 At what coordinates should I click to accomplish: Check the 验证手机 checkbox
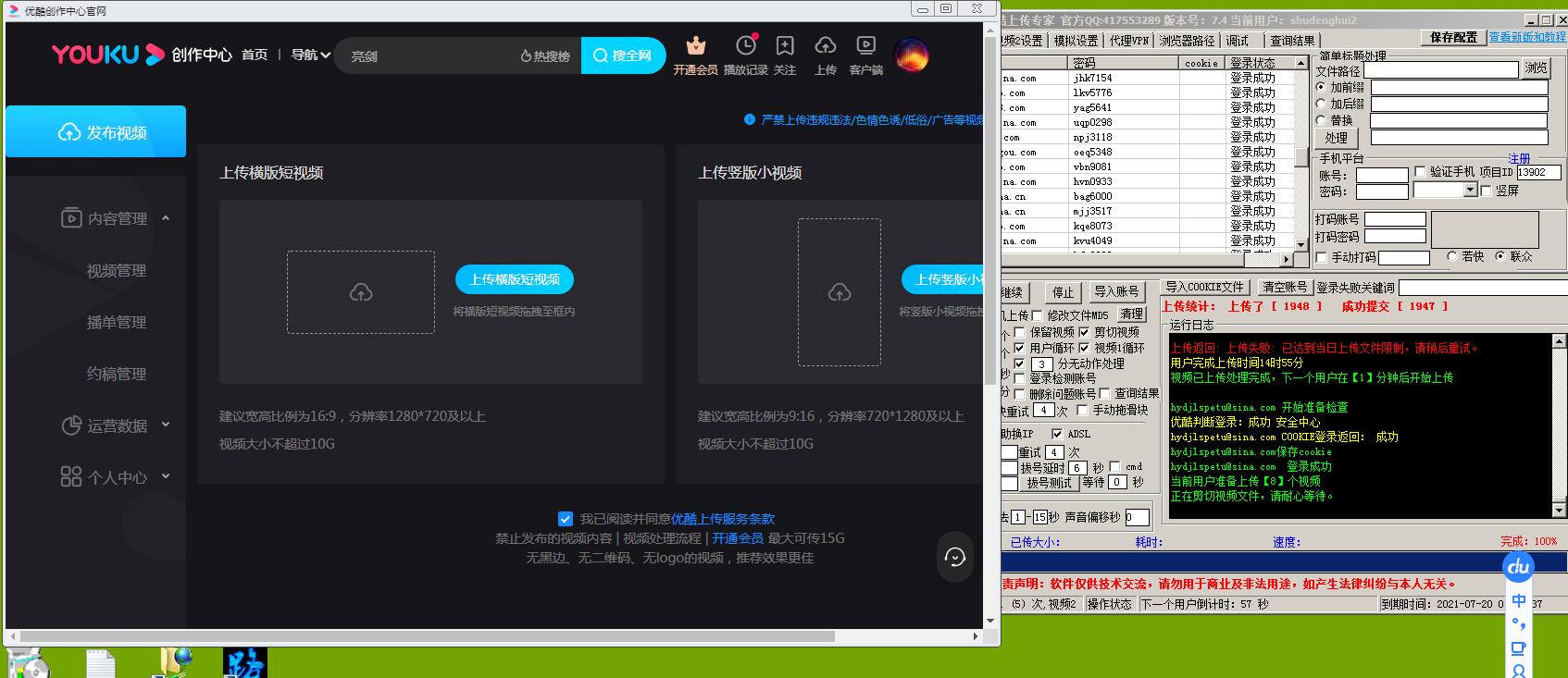point(1420,171)
